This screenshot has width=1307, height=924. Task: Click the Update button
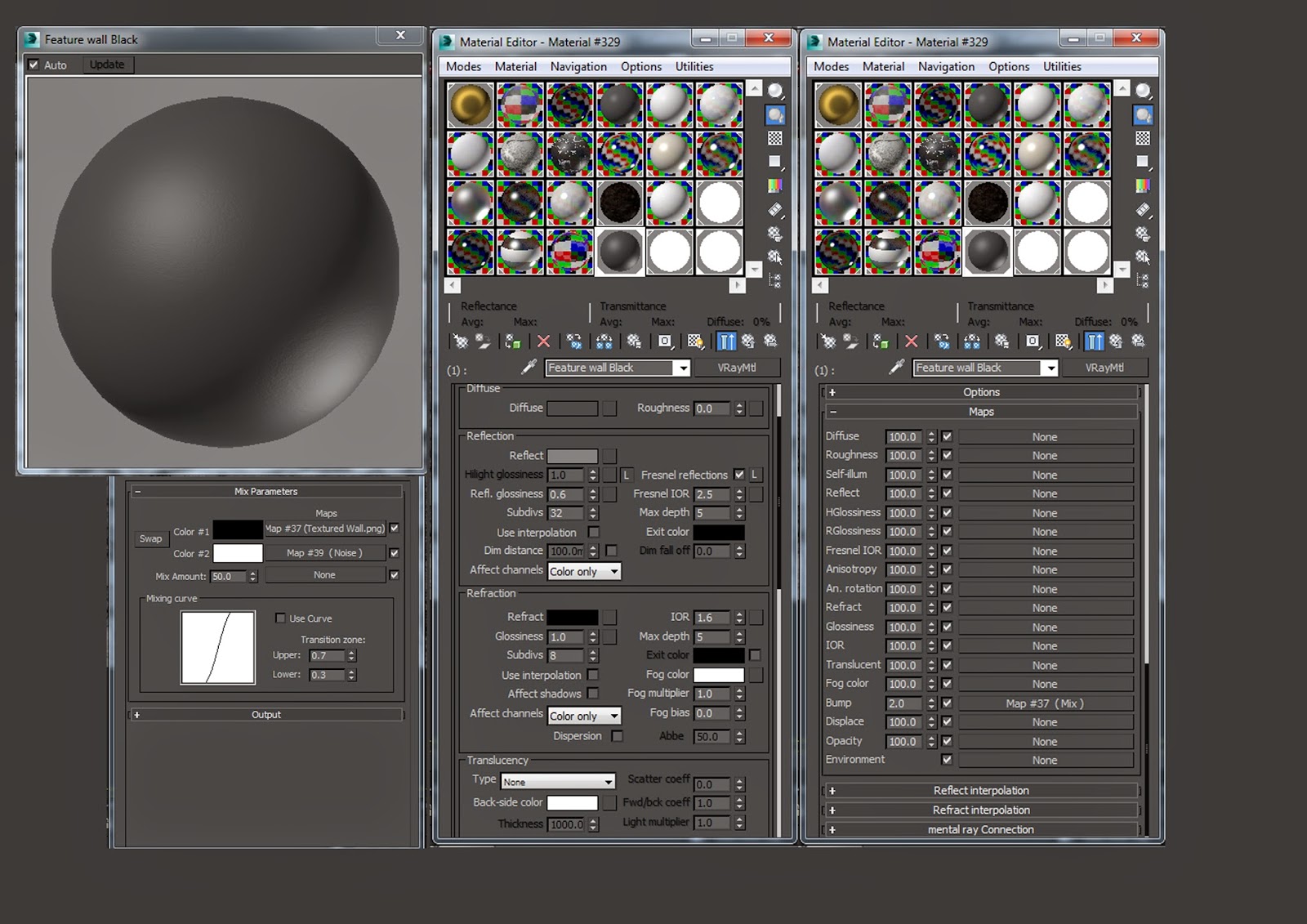tap(108, 65)
